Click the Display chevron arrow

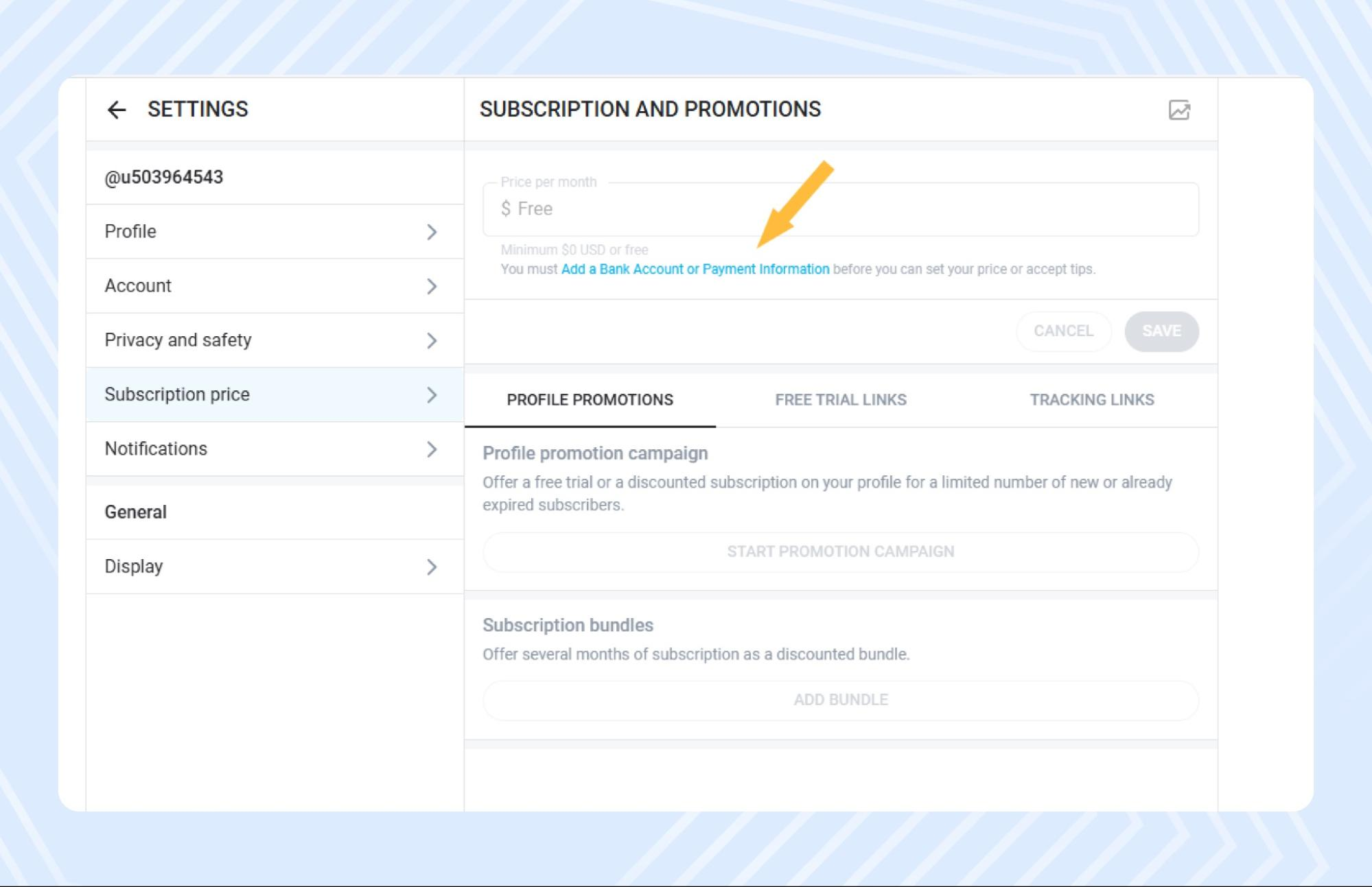[x=431, y=567]
